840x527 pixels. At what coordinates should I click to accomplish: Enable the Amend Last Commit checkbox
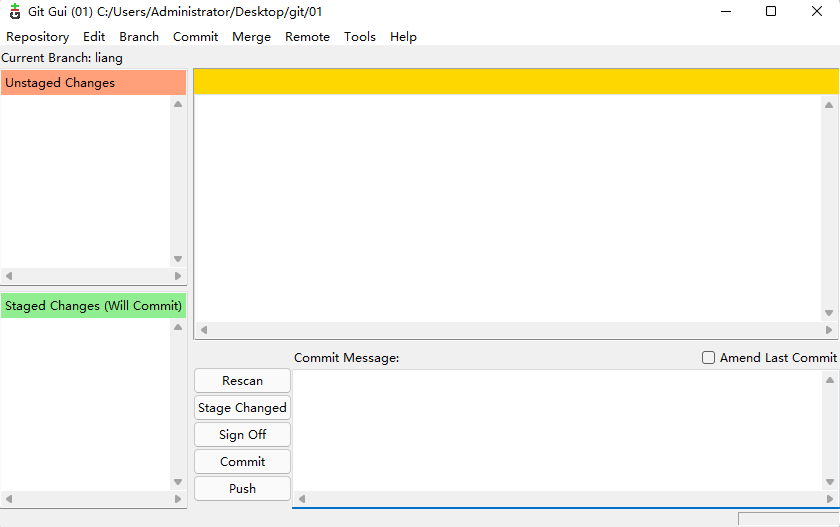tap(708, 358)
